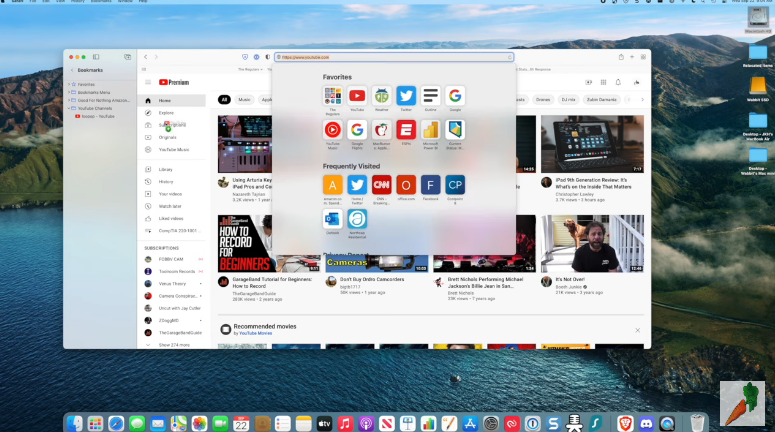775x432 pixels.
Task: Toggle the Safari sidebar button
Action: tap(96, 57)
